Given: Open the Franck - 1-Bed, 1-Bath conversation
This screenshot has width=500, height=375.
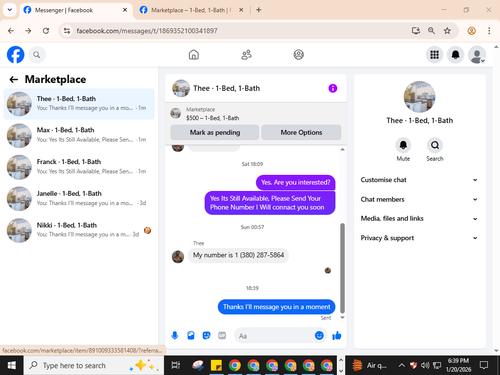Looking at the screenshot, I should point(79,167).
